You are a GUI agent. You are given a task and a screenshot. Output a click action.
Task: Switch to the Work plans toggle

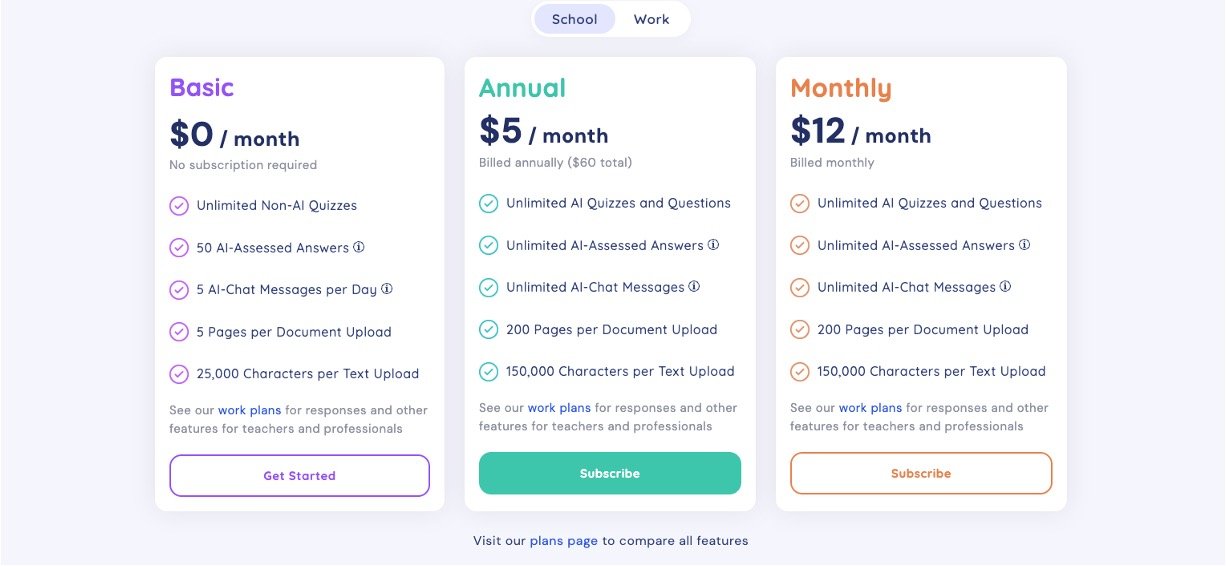click(x=651, y=19)
